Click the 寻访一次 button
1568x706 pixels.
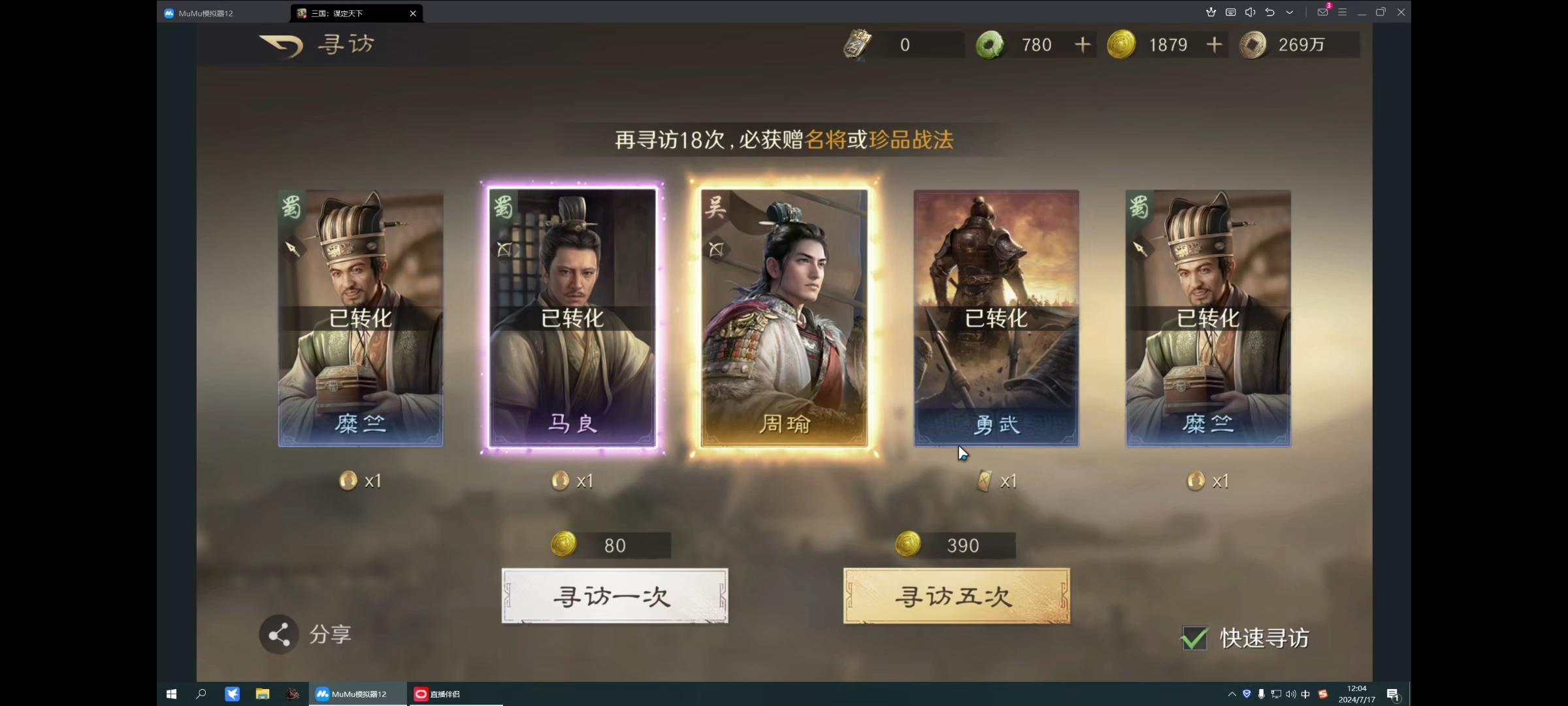point(615,596)
